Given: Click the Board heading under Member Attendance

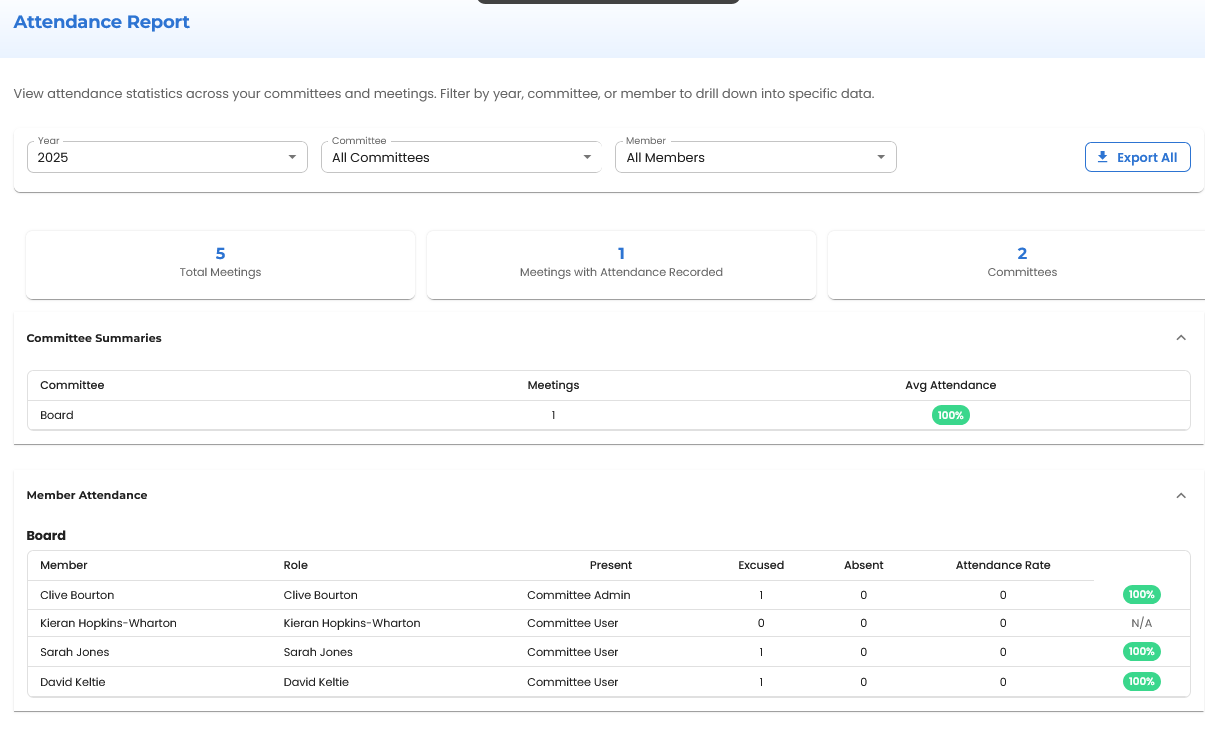Looking at the screenshot, I should tap(45, 535).
